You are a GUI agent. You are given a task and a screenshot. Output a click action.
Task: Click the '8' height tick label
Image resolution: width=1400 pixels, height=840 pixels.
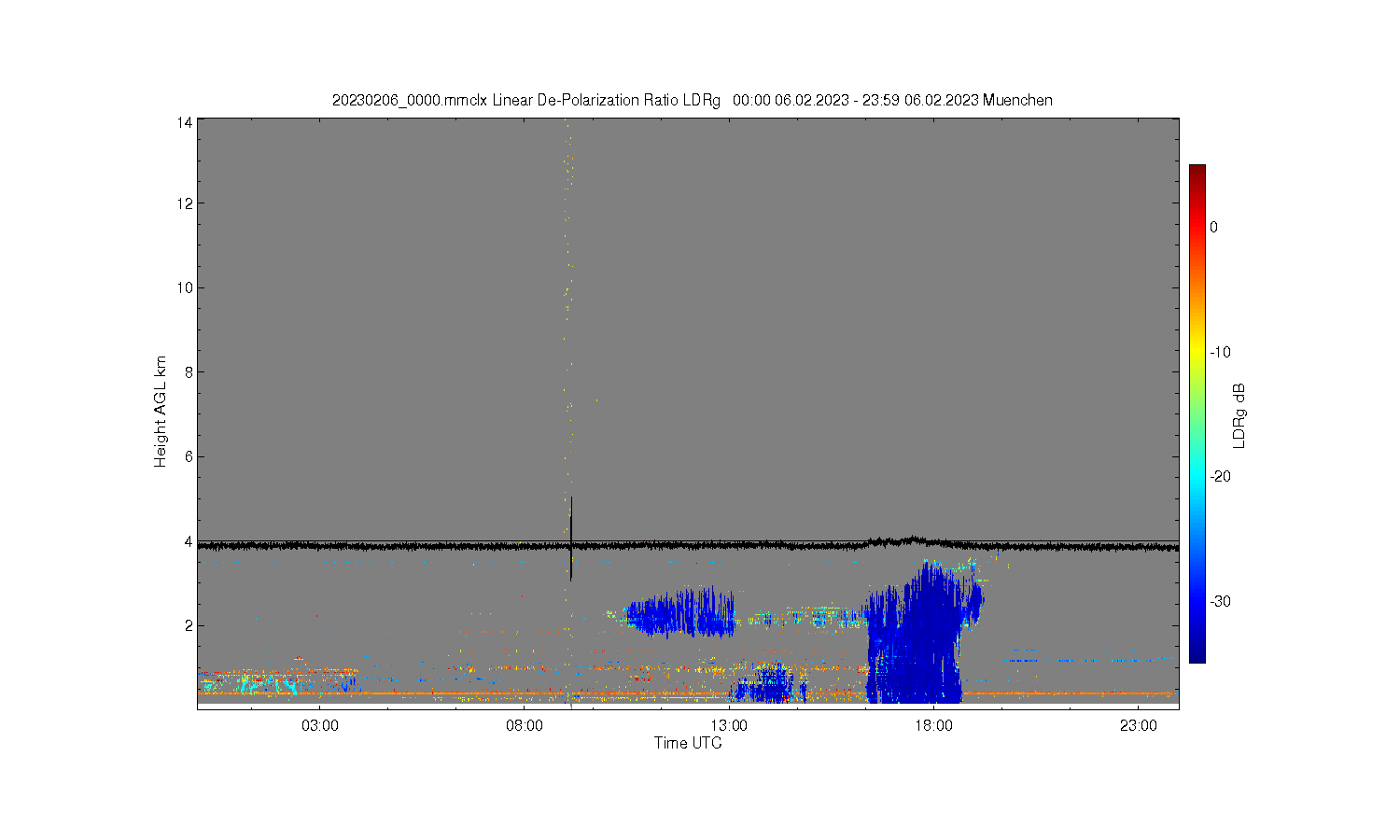(x=189, y=371)
